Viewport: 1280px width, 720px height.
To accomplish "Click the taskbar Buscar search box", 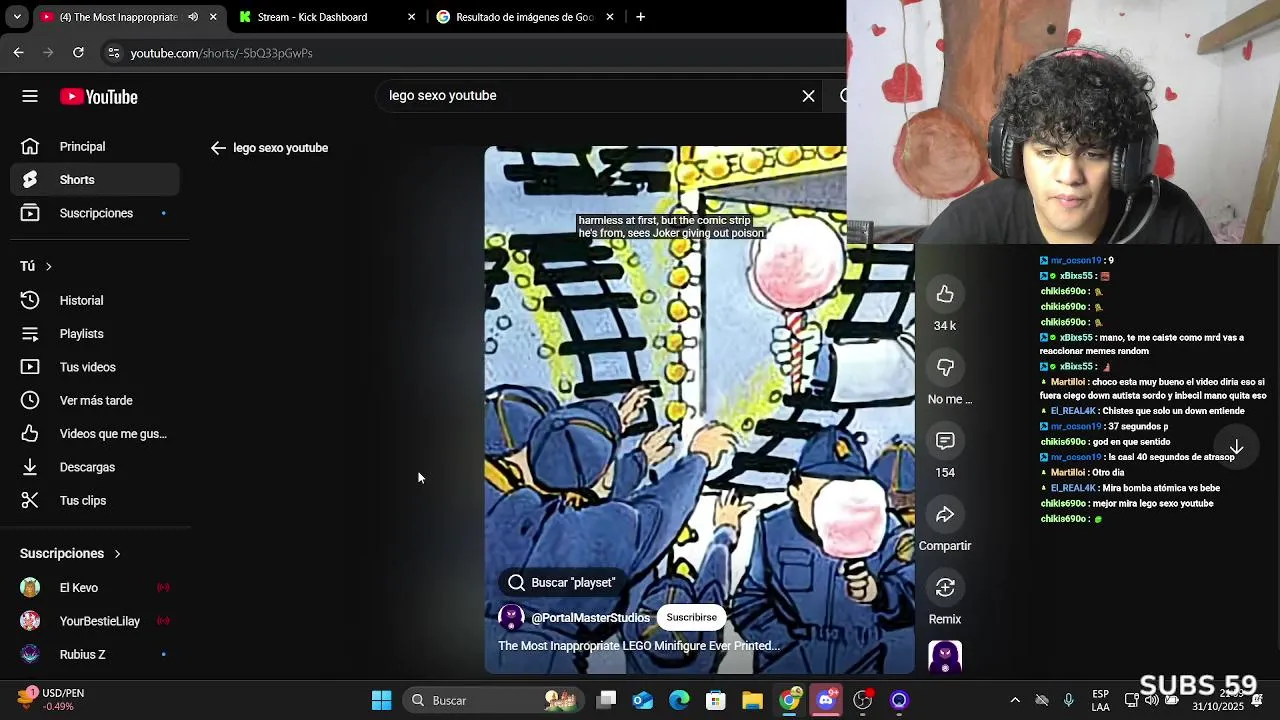I will (492, 700).
